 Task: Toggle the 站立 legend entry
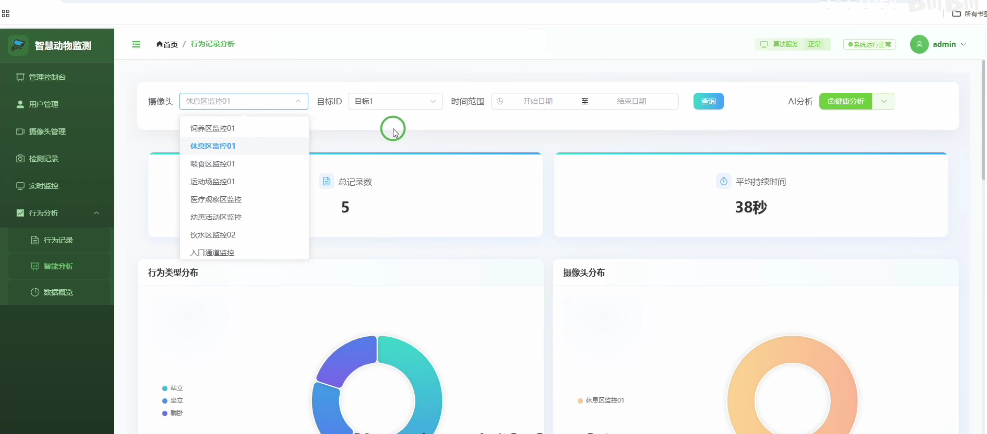pyautogui.click(x=173, y=388)
